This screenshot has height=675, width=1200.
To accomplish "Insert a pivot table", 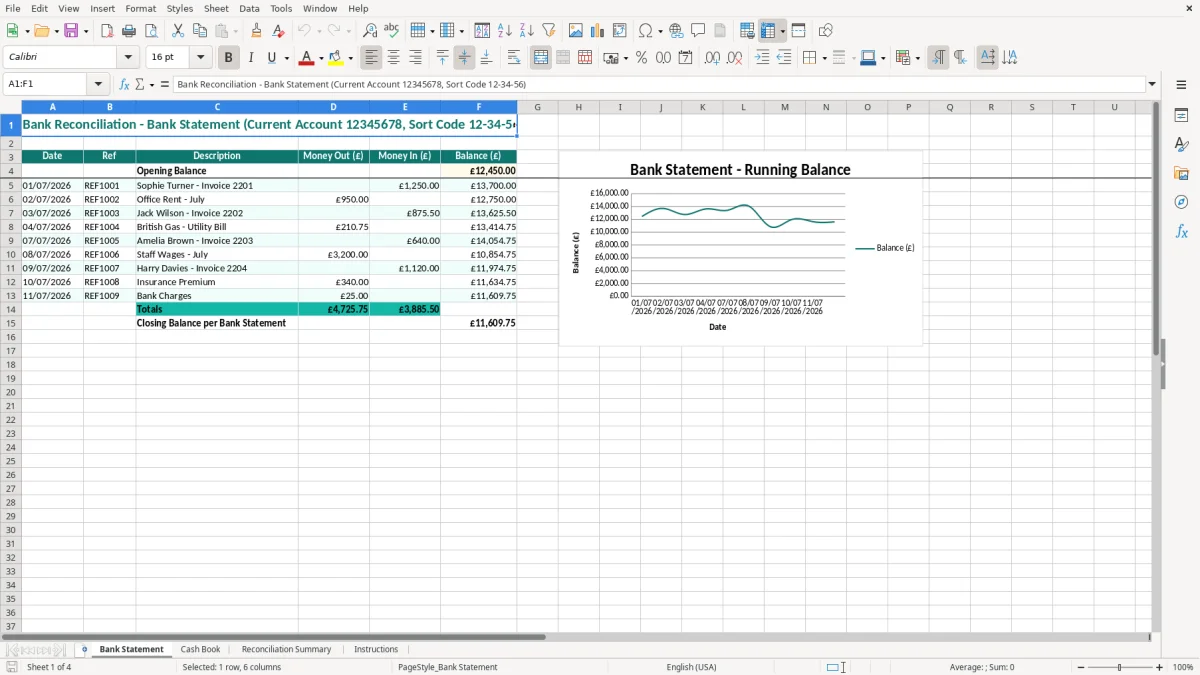I will [x=620, y=31].
